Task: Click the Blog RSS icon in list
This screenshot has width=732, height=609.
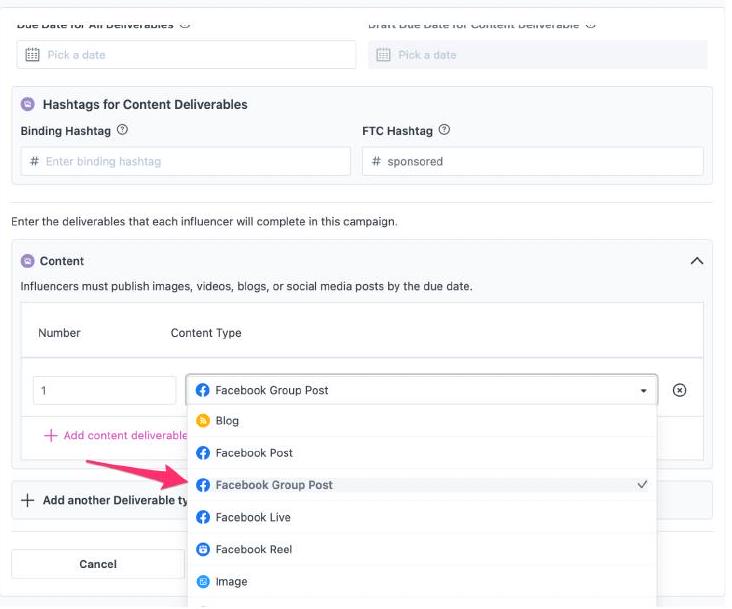Action: [203, 421]
